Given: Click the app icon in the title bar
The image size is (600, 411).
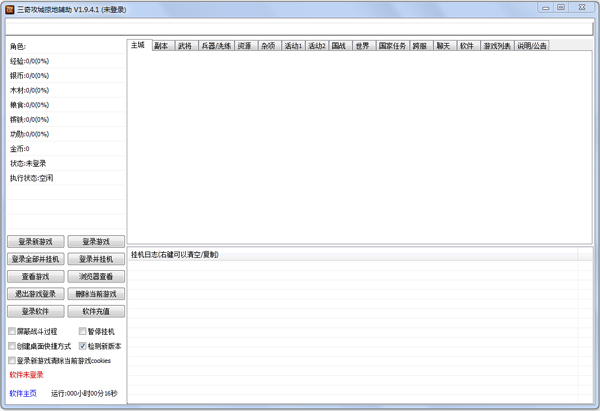Looking at the screenshot, I should [x=10, y=10].
